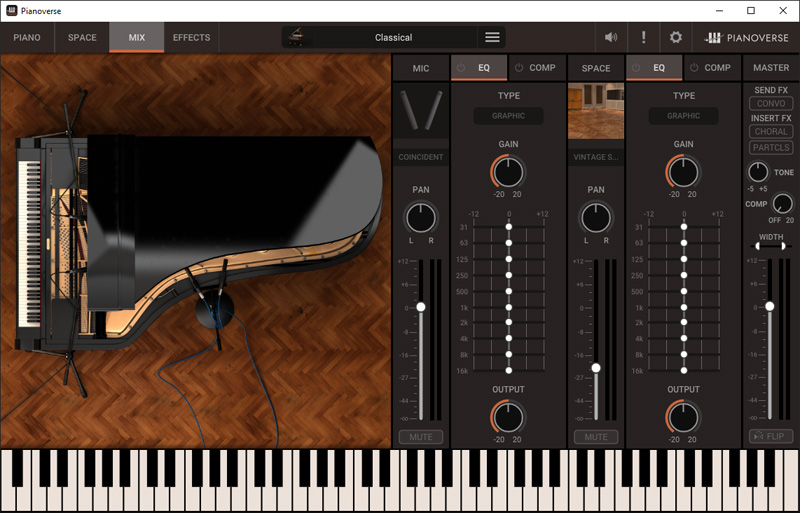Click the piano thumbnail beside Classical preset
This screenshot has width=800, height=513.
click(297, 37)
